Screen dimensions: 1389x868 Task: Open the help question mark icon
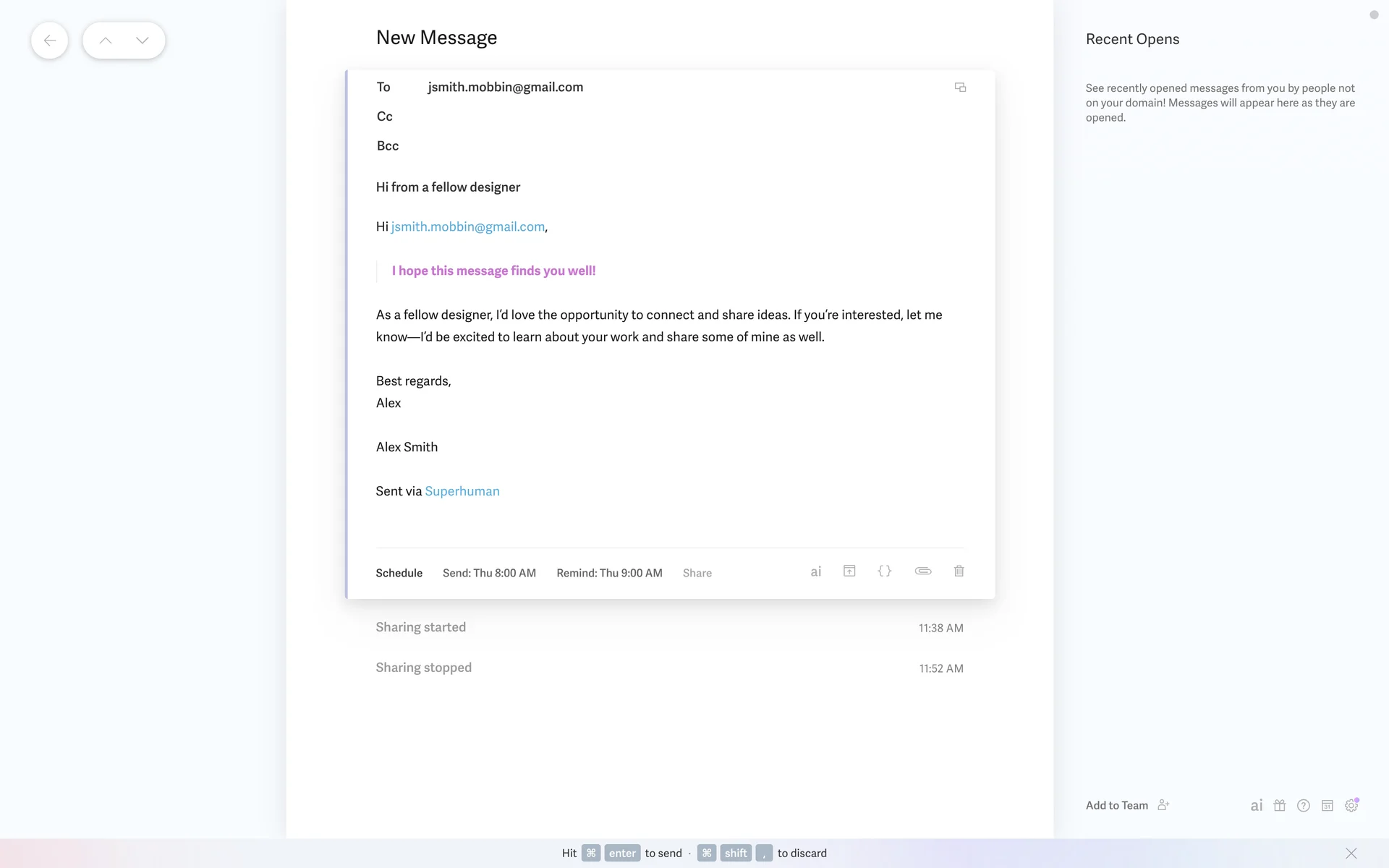[1303, 806]
